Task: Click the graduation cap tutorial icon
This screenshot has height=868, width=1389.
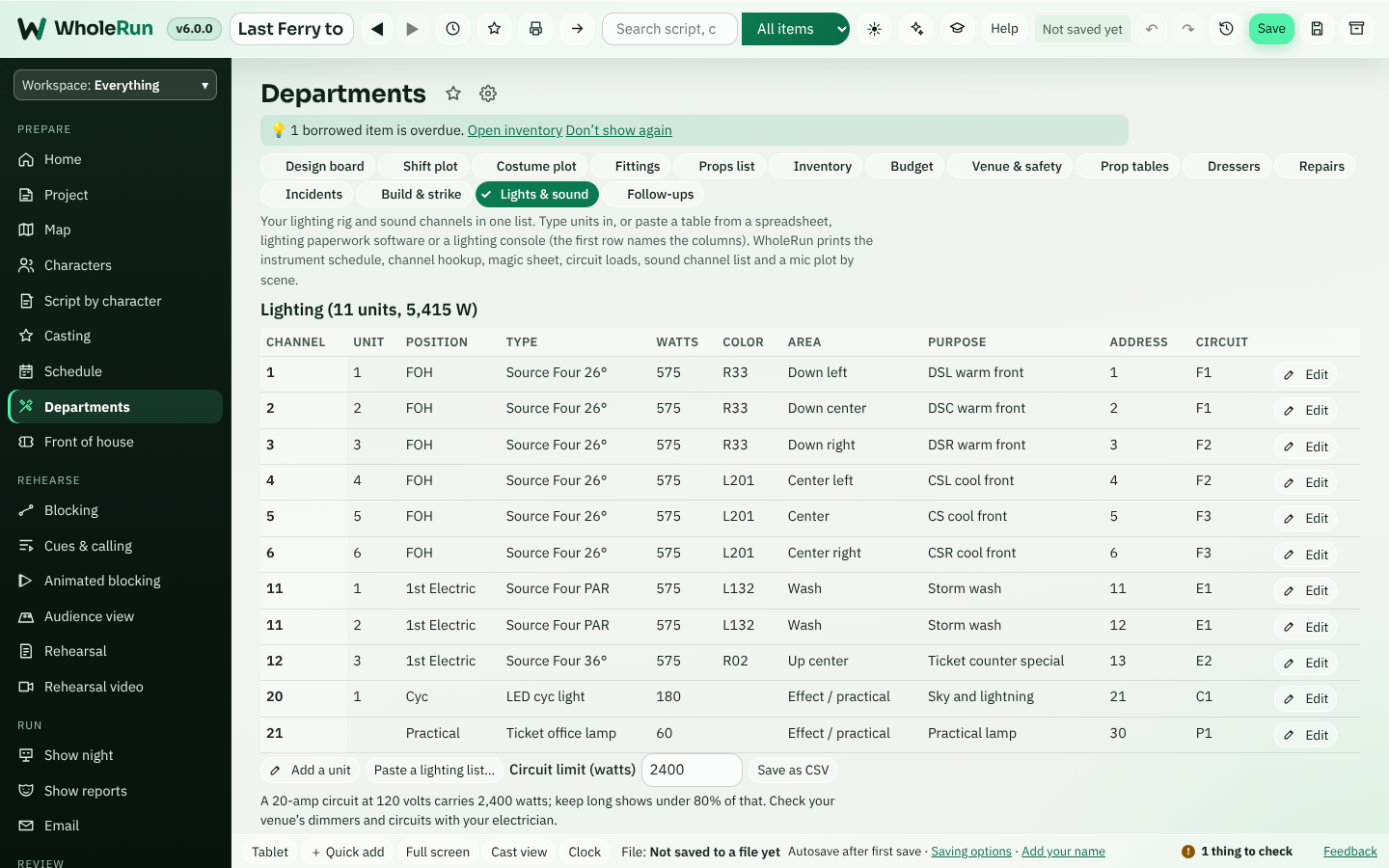Action: coord(957,29)
